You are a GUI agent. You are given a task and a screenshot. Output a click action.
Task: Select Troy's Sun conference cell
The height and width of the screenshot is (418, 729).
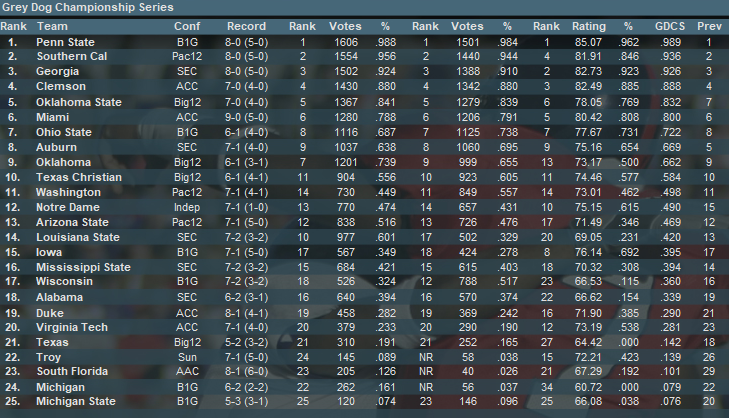click(187, 358)
